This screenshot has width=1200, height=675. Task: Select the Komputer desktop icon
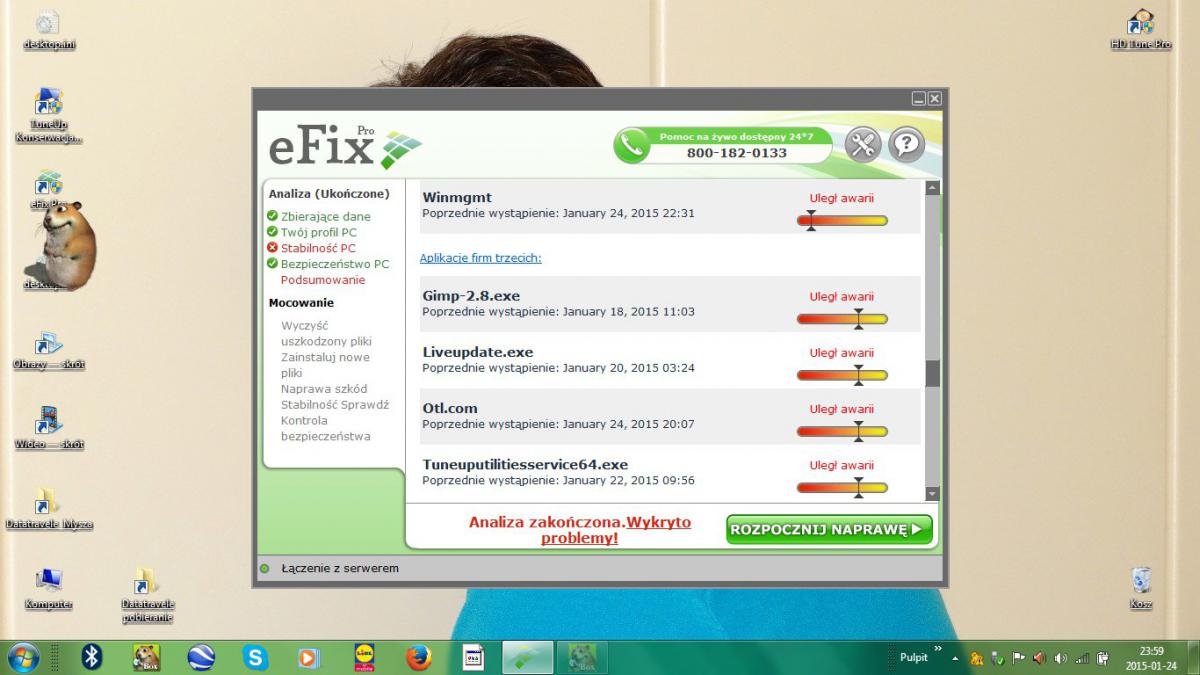click(x=48, y=589)
